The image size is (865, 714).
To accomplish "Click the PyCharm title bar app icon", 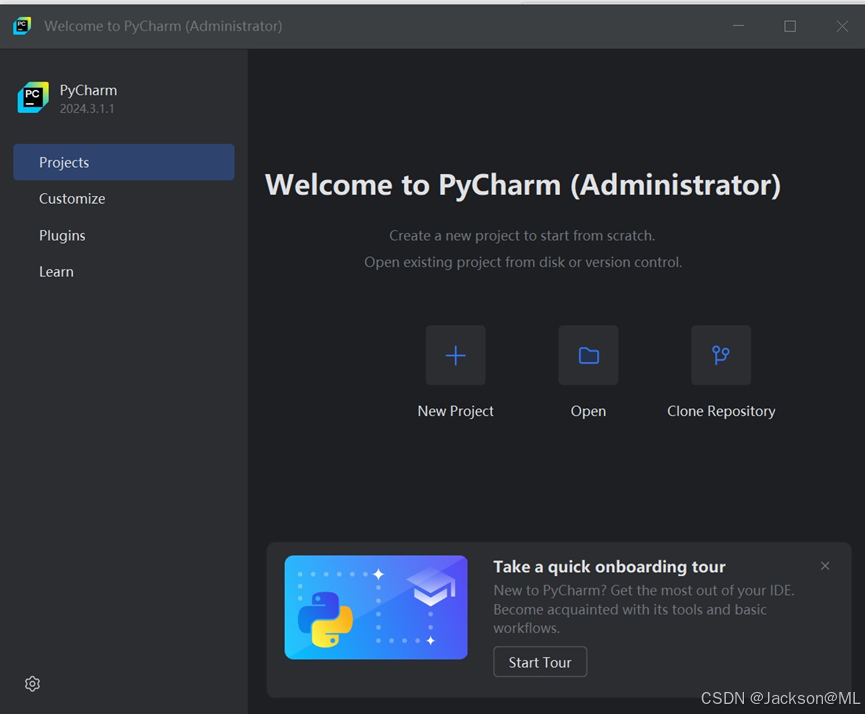I will click(x=22, y=25).
